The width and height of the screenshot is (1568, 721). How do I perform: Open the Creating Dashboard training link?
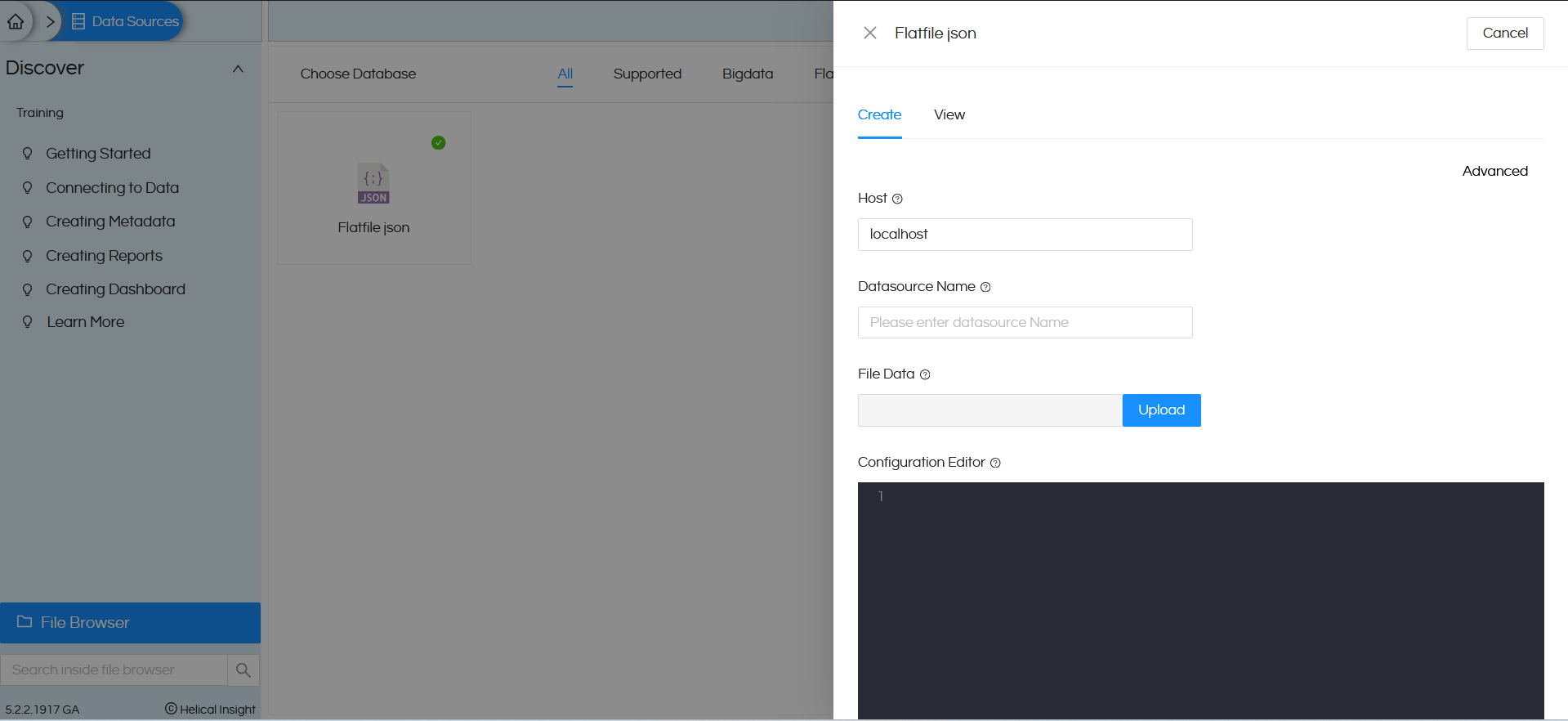pos(115,289)
